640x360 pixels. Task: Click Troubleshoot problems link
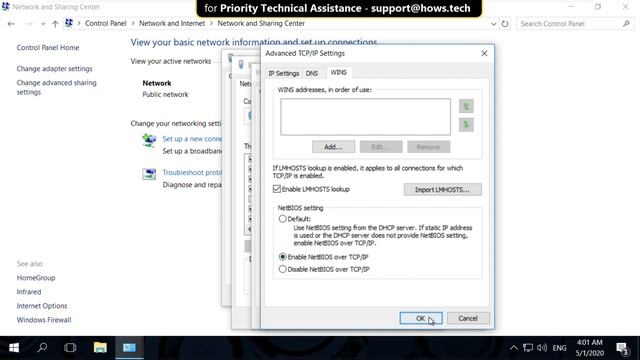pyautogui.click(x=192, y=172)
